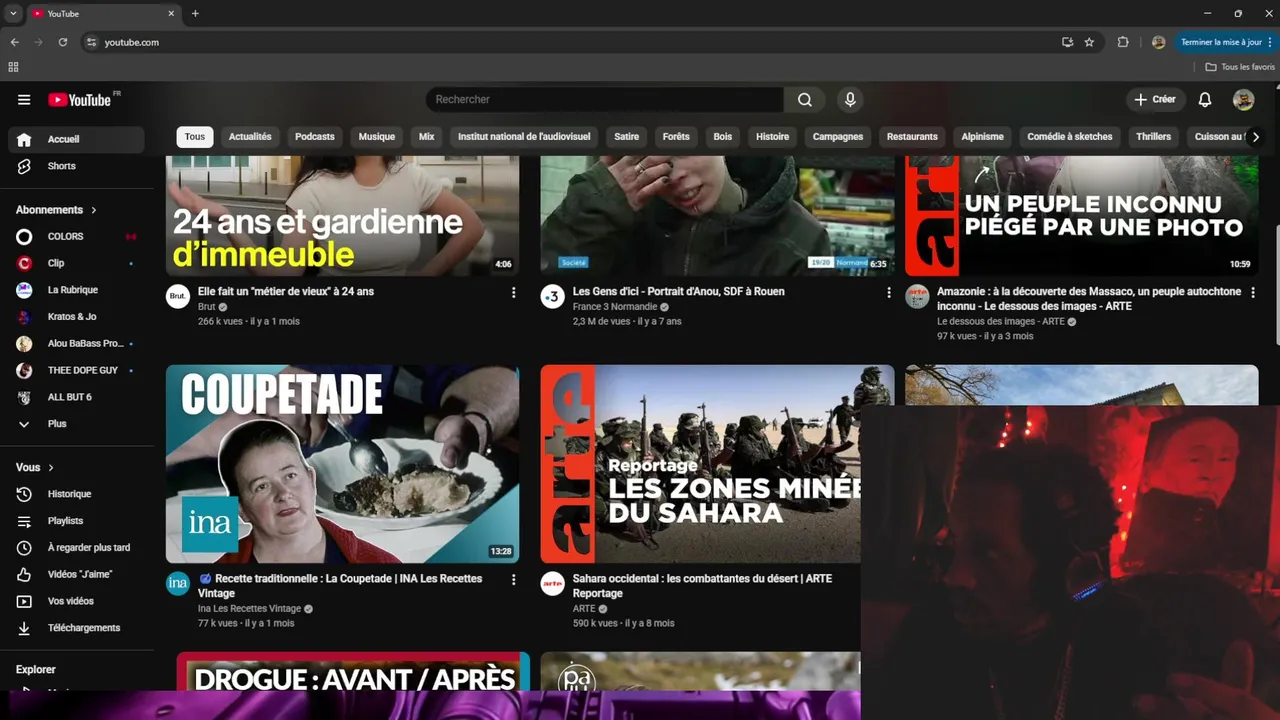This screenshot has width=1280, height=720.
Task: Select the Alpinisme filter chip
Action: 983,137
